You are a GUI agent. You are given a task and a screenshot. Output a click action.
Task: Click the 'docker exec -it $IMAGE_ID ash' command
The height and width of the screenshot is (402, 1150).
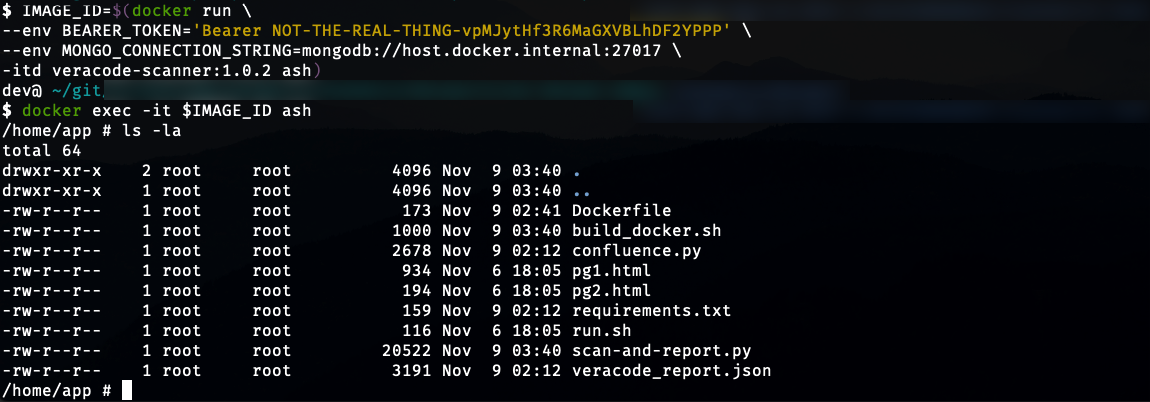166,111
